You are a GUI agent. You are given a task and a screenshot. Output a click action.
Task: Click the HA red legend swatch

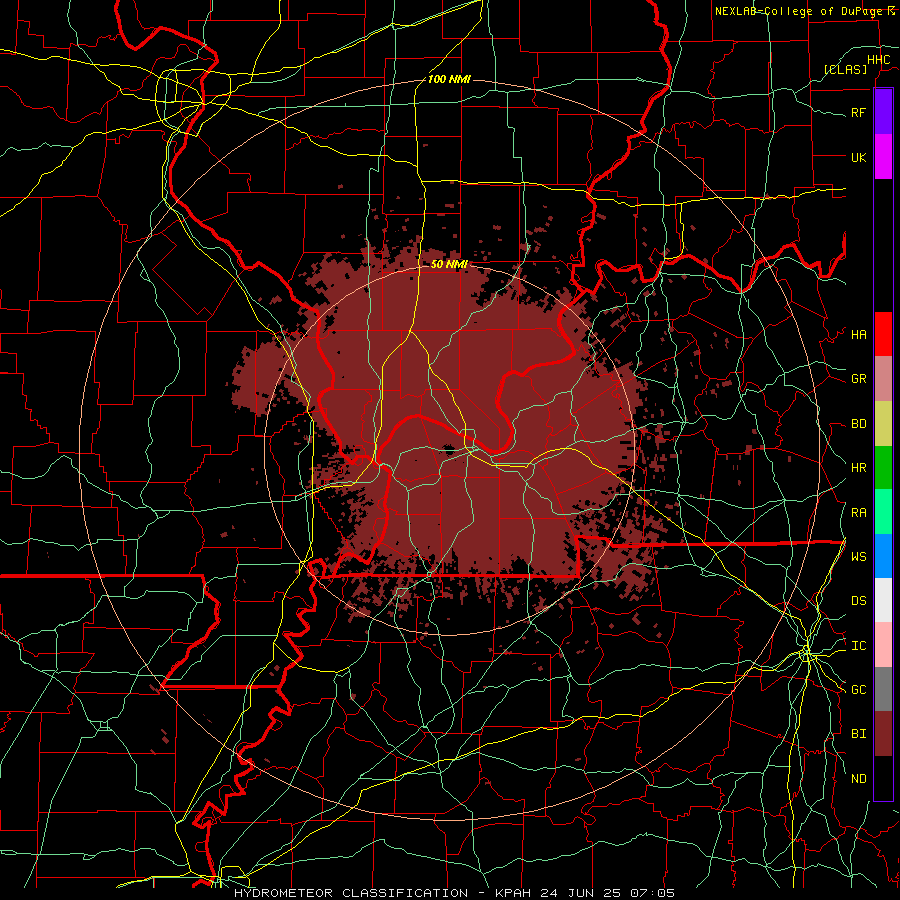883,334
